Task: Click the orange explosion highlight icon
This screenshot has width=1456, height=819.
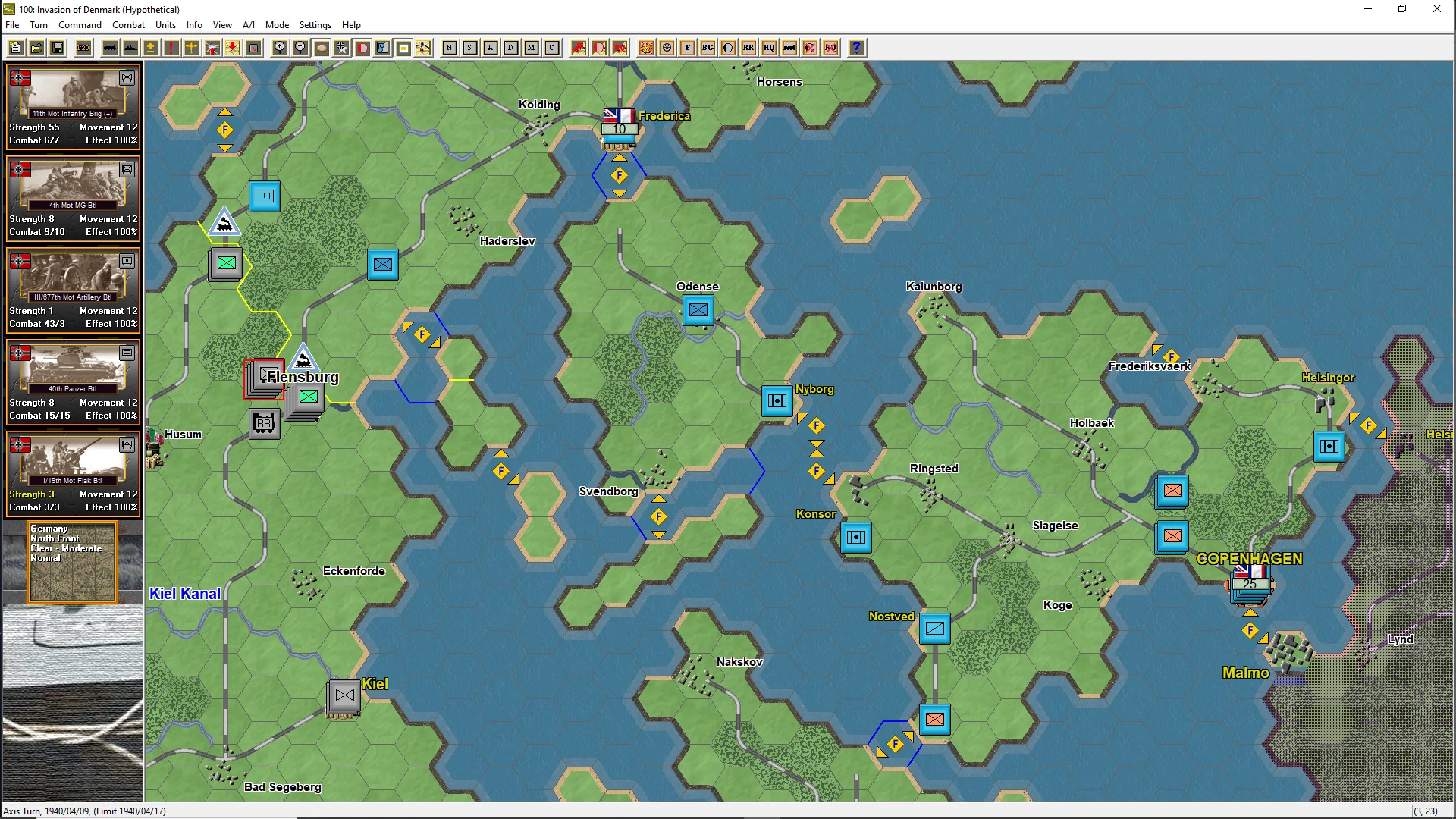Action: pos(646,48)
